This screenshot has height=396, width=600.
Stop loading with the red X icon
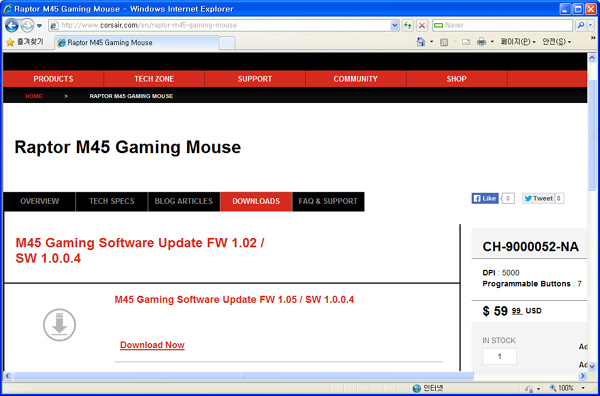[422, 25]
